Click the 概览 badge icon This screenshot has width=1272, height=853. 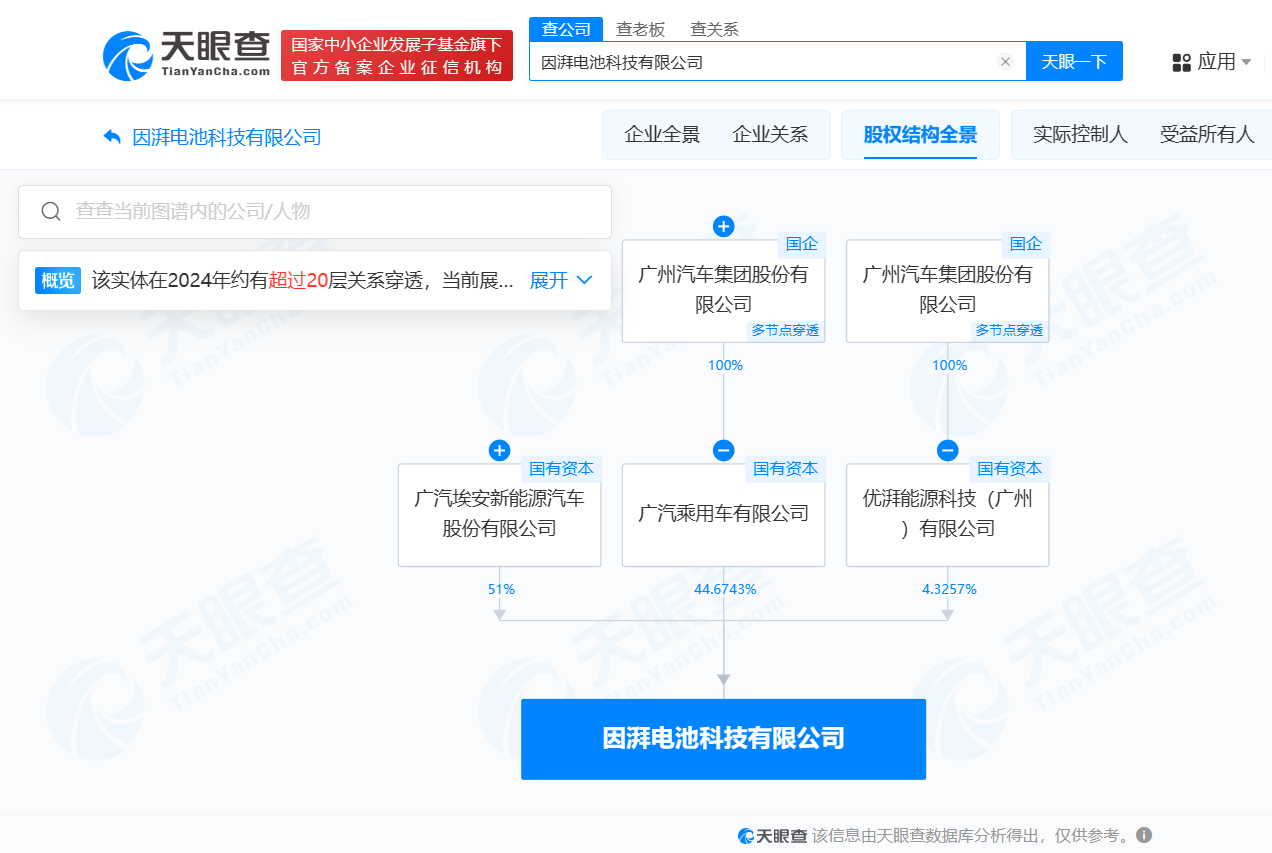pos(57,281)
